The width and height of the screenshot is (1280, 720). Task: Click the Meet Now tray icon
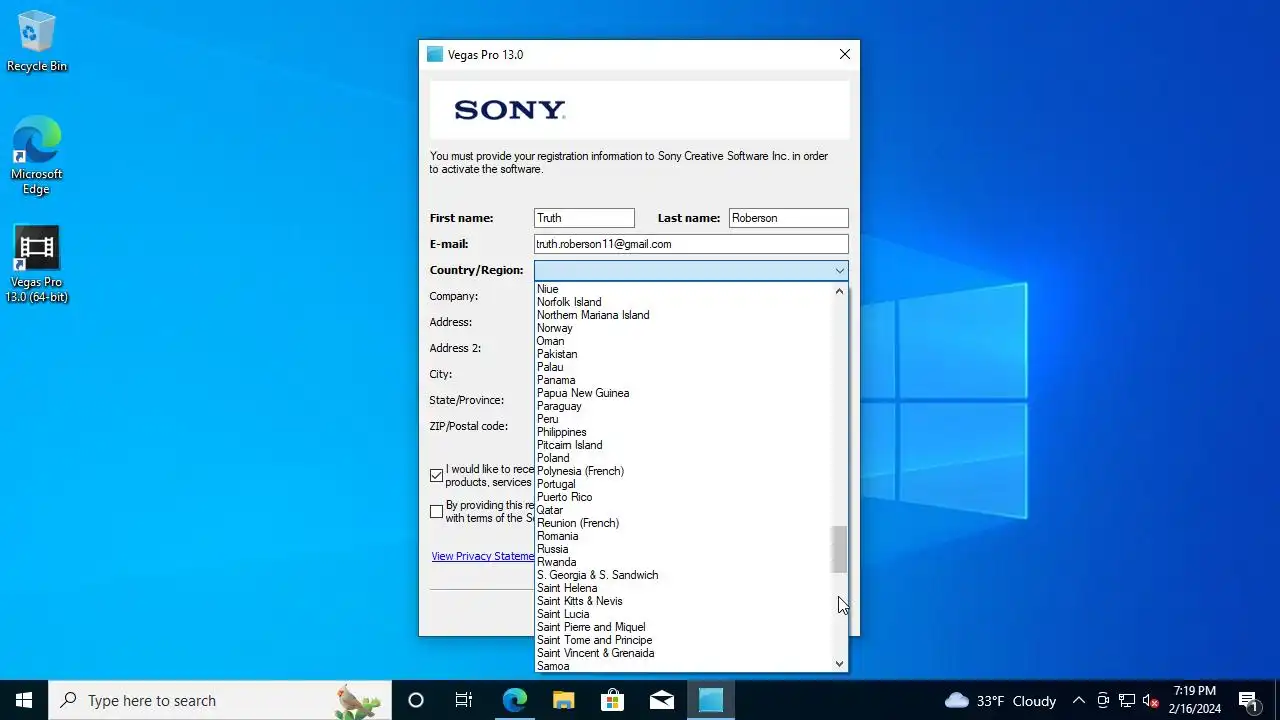pyautogui.click(x=1103, y=700)
